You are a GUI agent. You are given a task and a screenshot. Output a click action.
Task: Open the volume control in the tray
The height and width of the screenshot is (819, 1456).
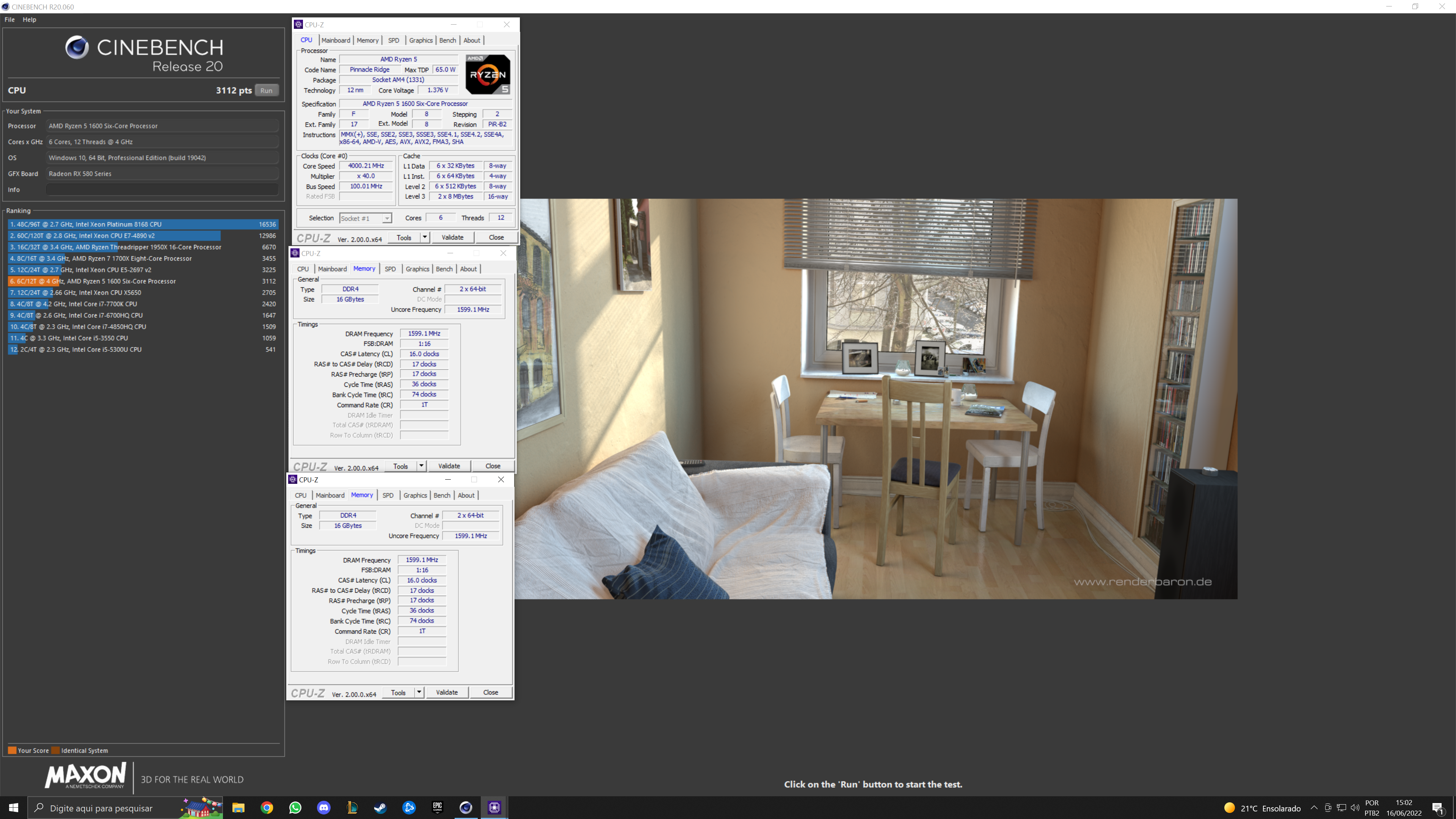[1355, 808]
